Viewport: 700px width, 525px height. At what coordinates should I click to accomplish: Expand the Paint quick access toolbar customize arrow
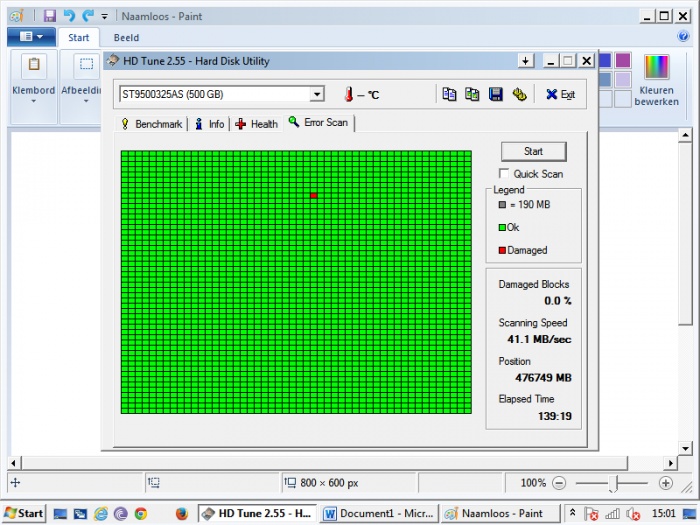point(104,17)
